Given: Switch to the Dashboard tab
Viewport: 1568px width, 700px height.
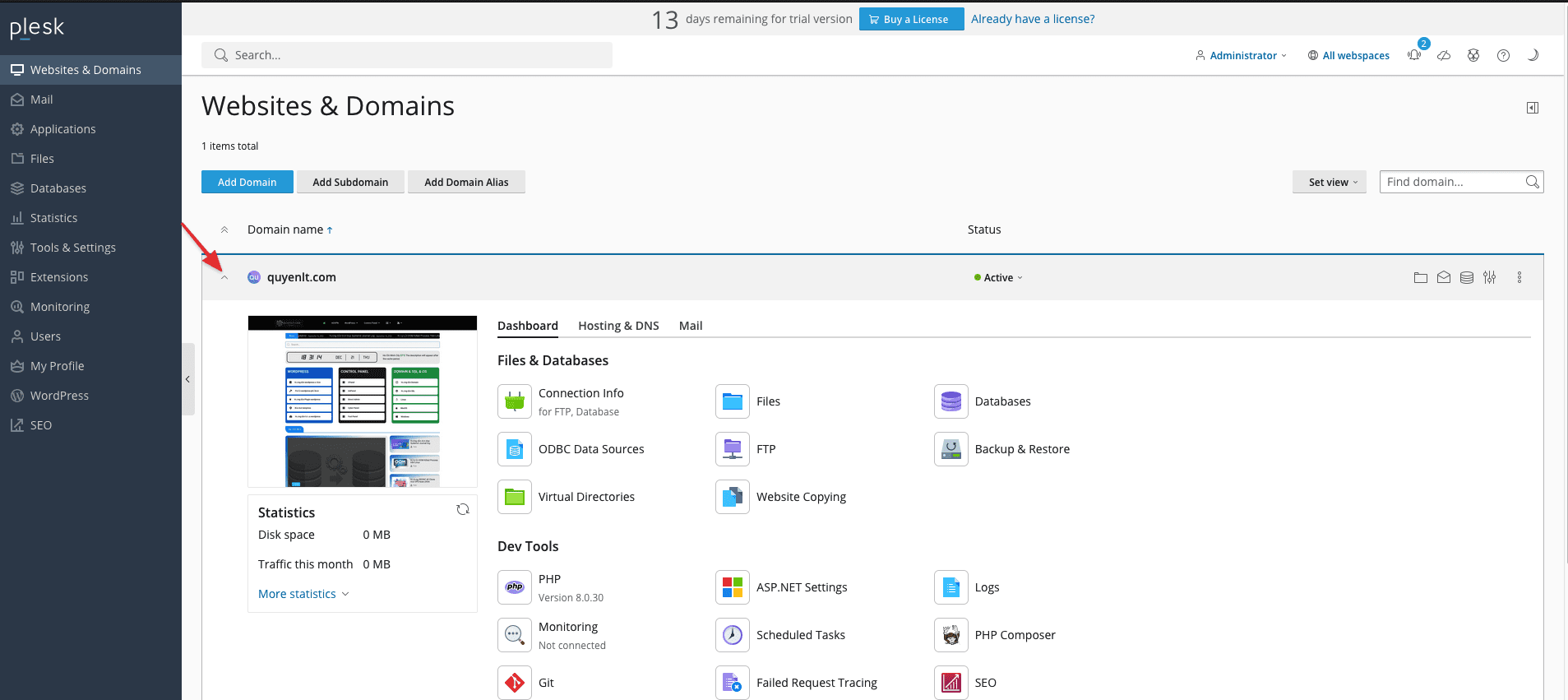Looking at the screenshot, I should [528, 326].
